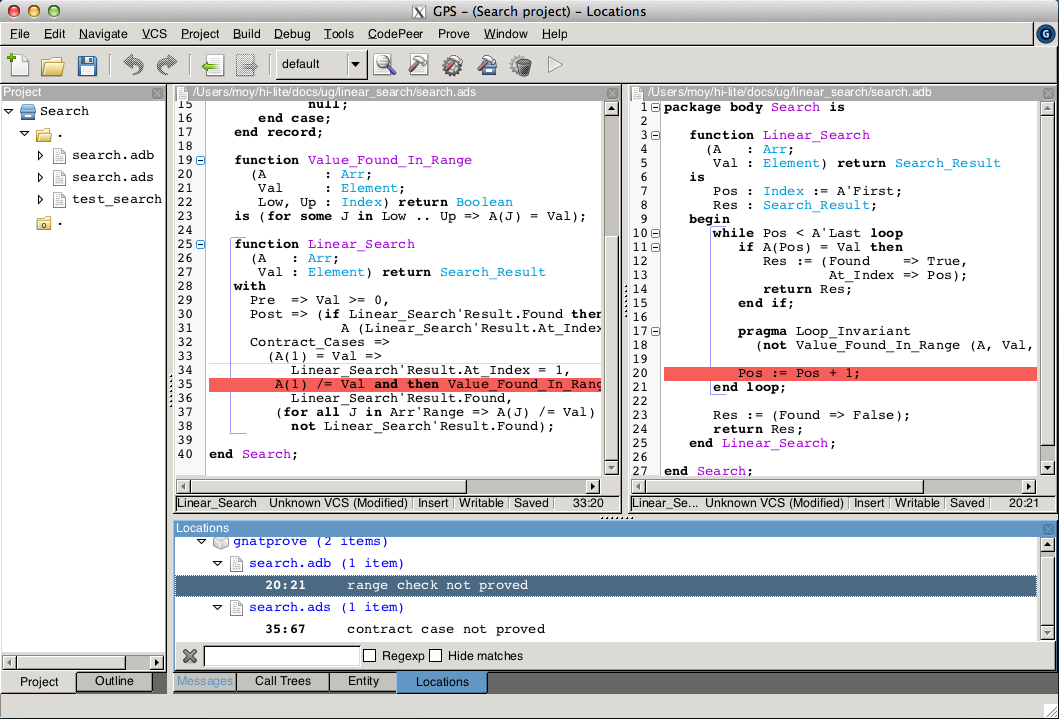Close the Locations panel
This screenshot has width=1059, height=719.
tap(1048, 529)
